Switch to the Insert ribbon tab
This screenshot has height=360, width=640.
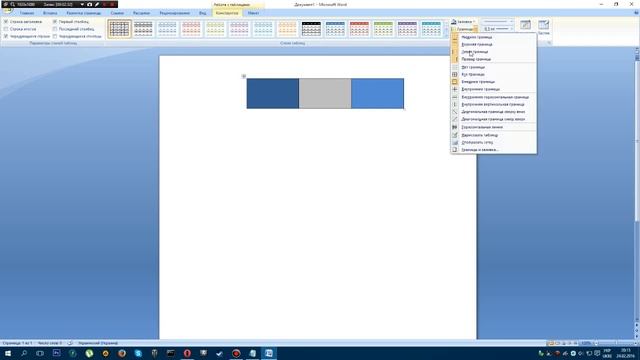pos(50,13)
